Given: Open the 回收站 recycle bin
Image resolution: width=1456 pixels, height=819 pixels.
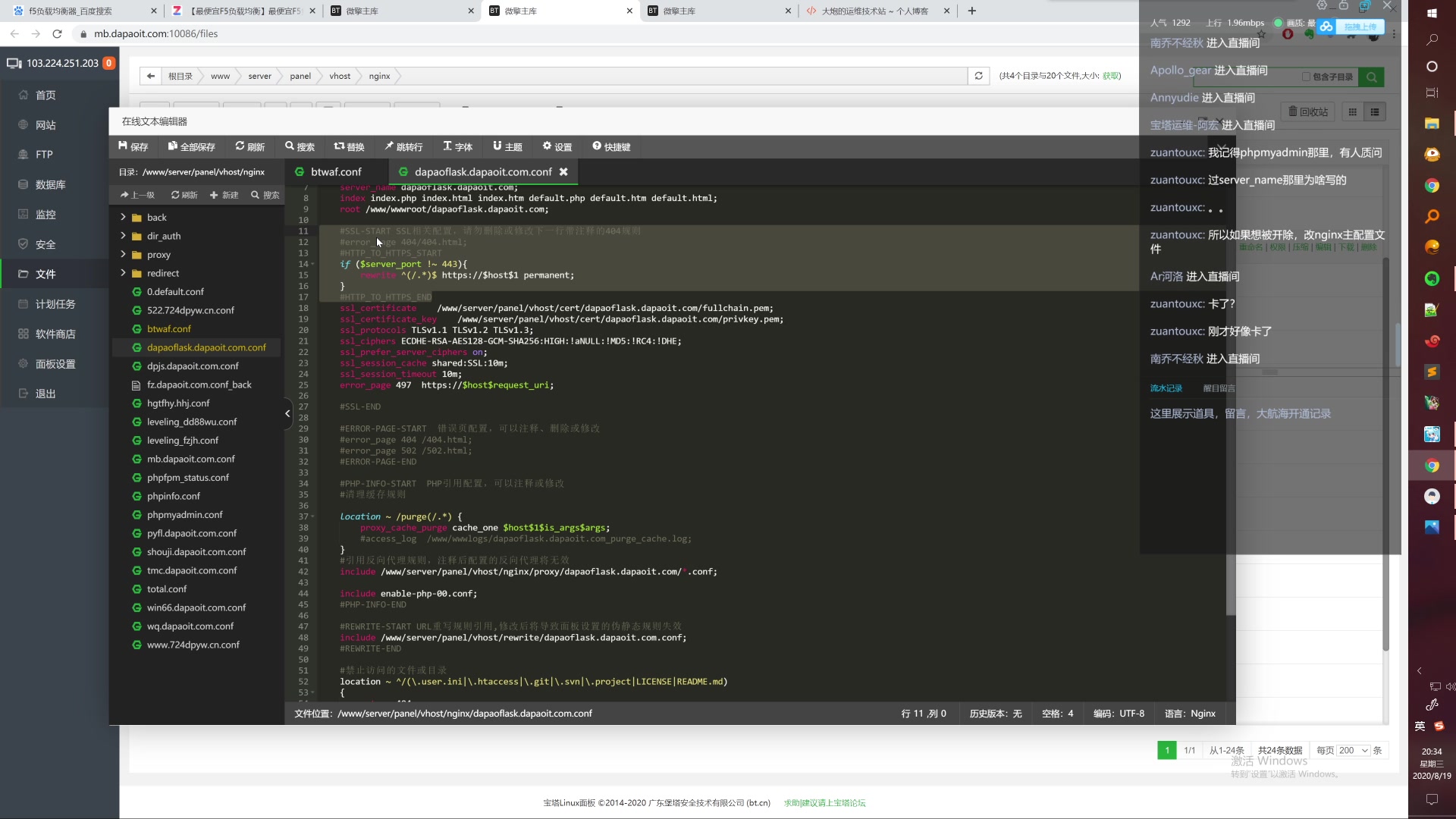Looking at the screenshot, I should pos(1309,111).
